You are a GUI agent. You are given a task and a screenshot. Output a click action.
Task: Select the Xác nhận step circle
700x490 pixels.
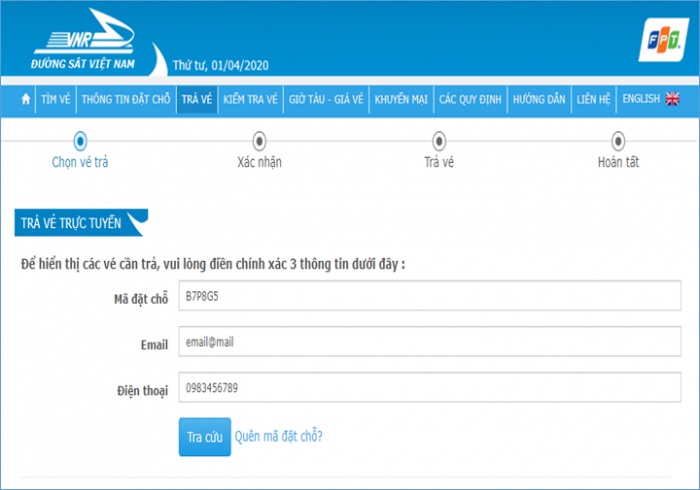click(x=259, y=141)
